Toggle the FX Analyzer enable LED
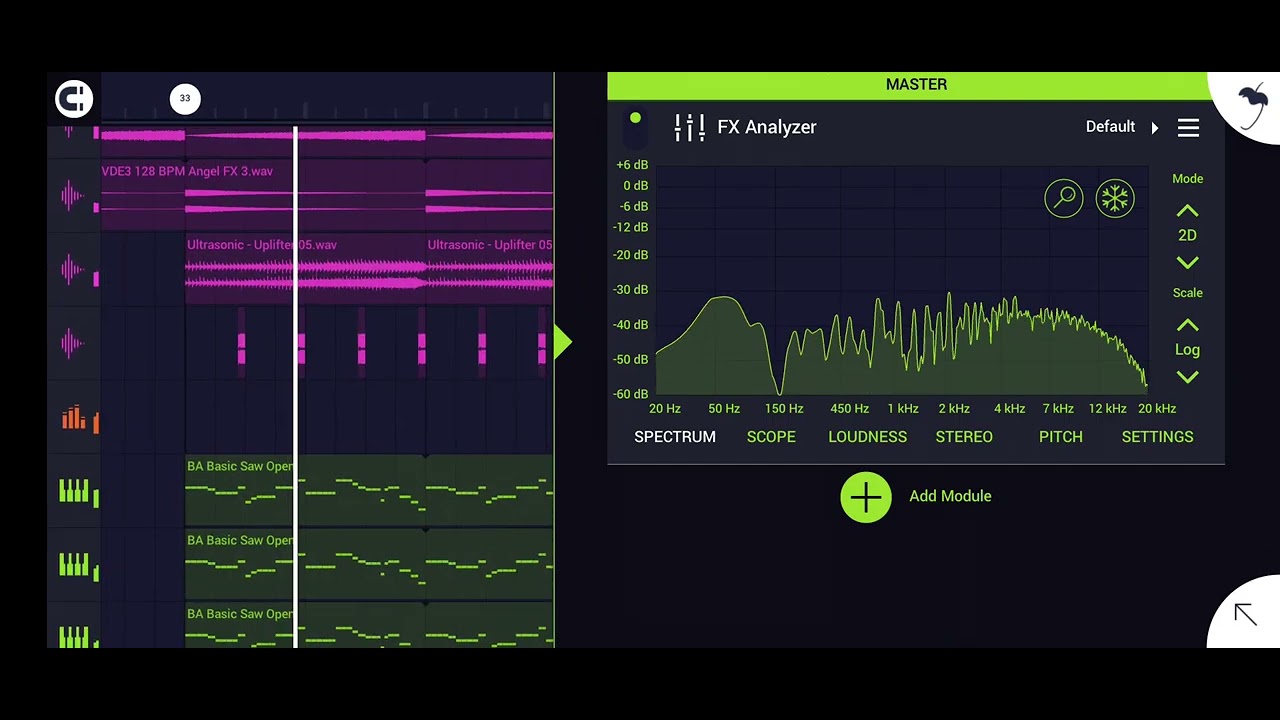This screenshot has height=720, width=1280. tap(635, 119)
